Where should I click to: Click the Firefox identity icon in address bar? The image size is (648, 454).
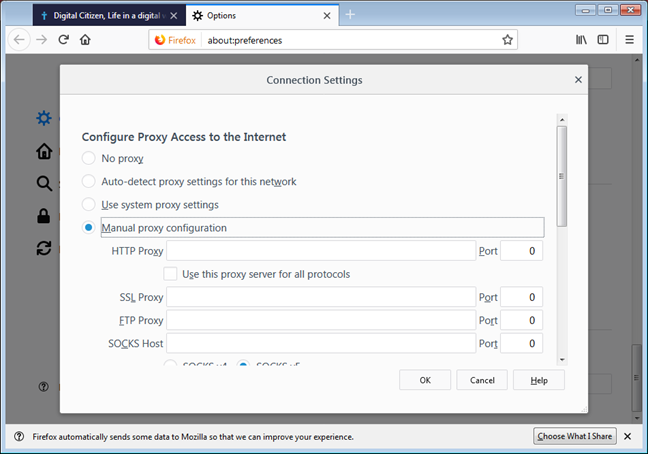175,40
